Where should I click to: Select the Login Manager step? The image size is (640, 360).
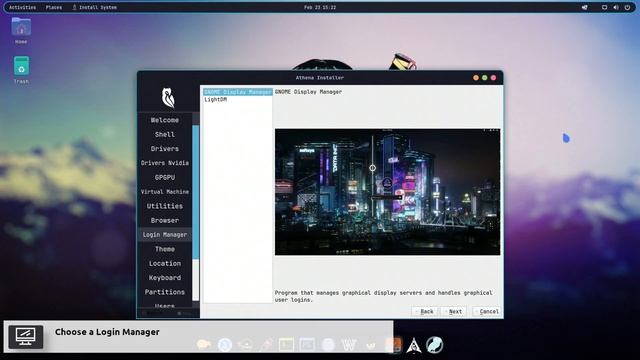point(164,235)
